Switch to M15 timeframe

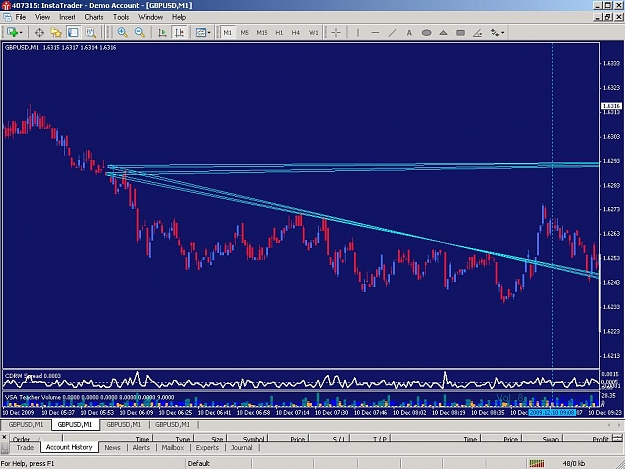point(262,33)
